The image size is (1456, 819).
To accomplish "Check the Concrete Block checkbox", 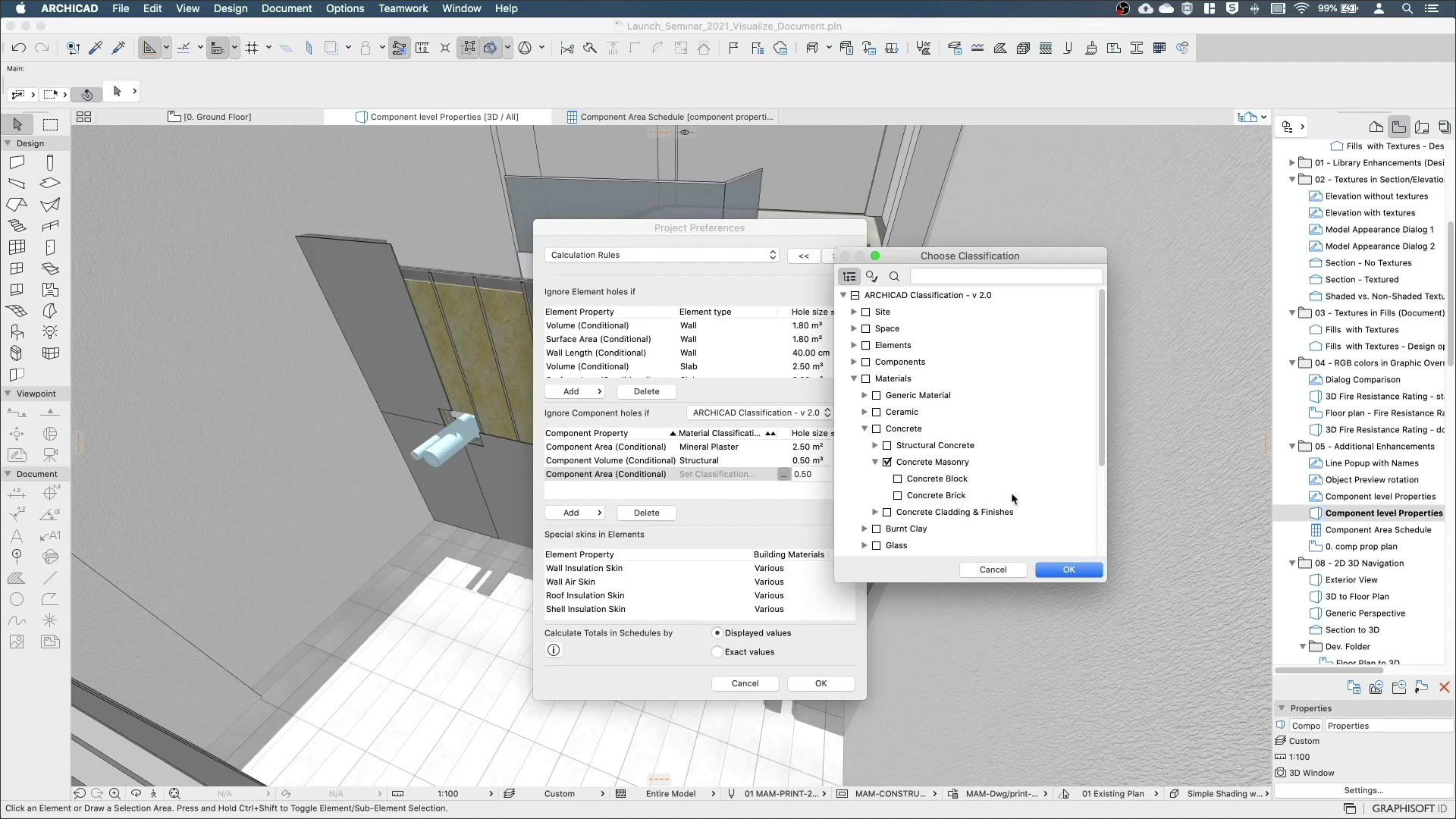I will tap(898, 479).
